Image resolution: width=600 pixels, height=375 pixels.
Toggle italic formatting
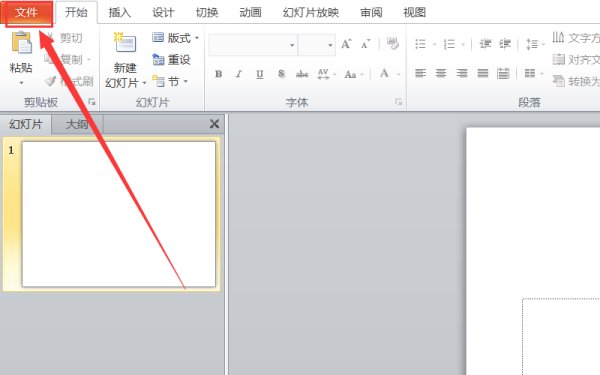[239, 74]
